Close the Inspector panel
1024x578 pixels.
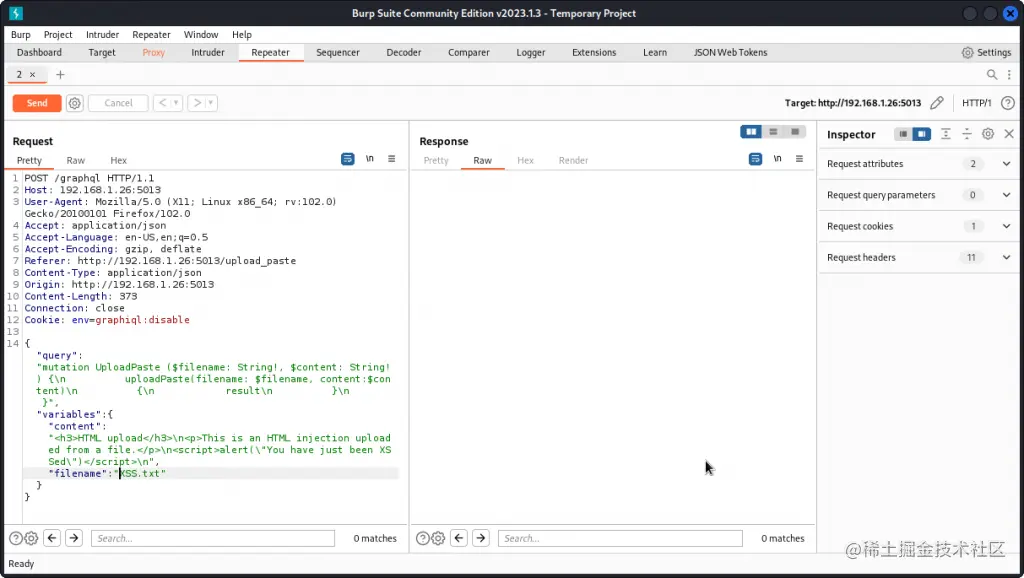pos(1009,134)
